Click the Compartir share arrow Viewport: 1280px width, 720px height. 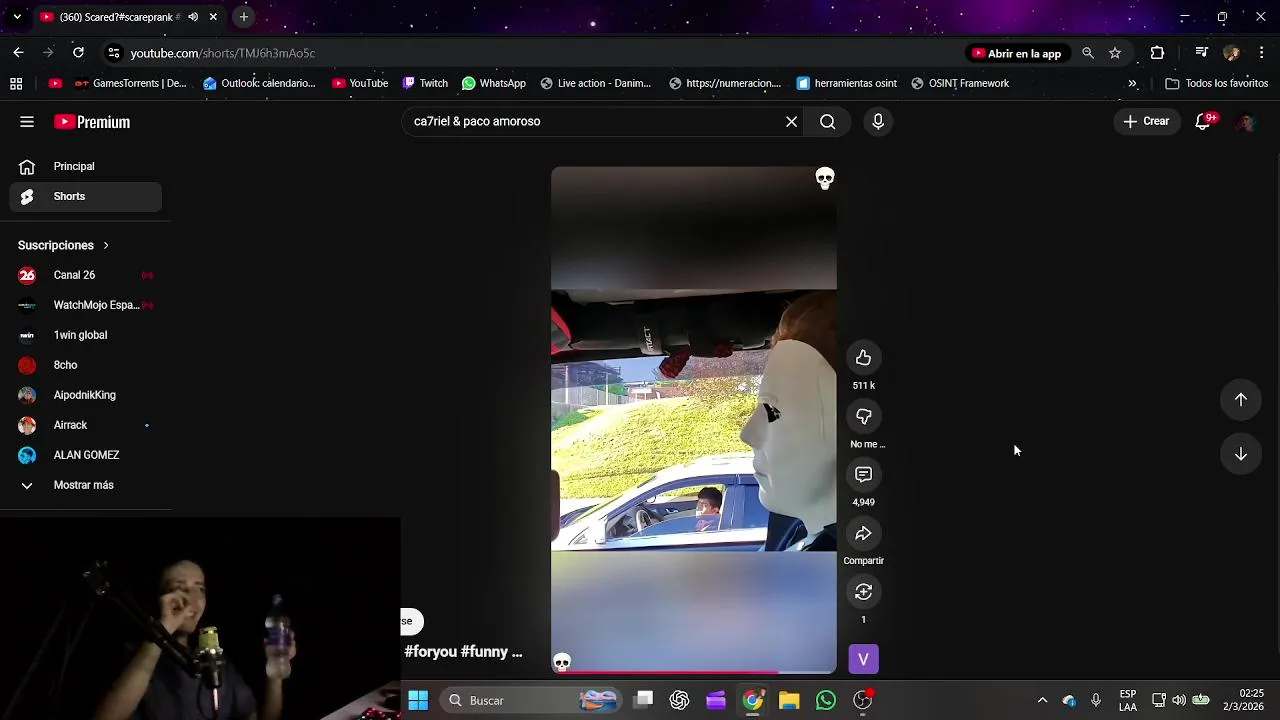[863, 533]
